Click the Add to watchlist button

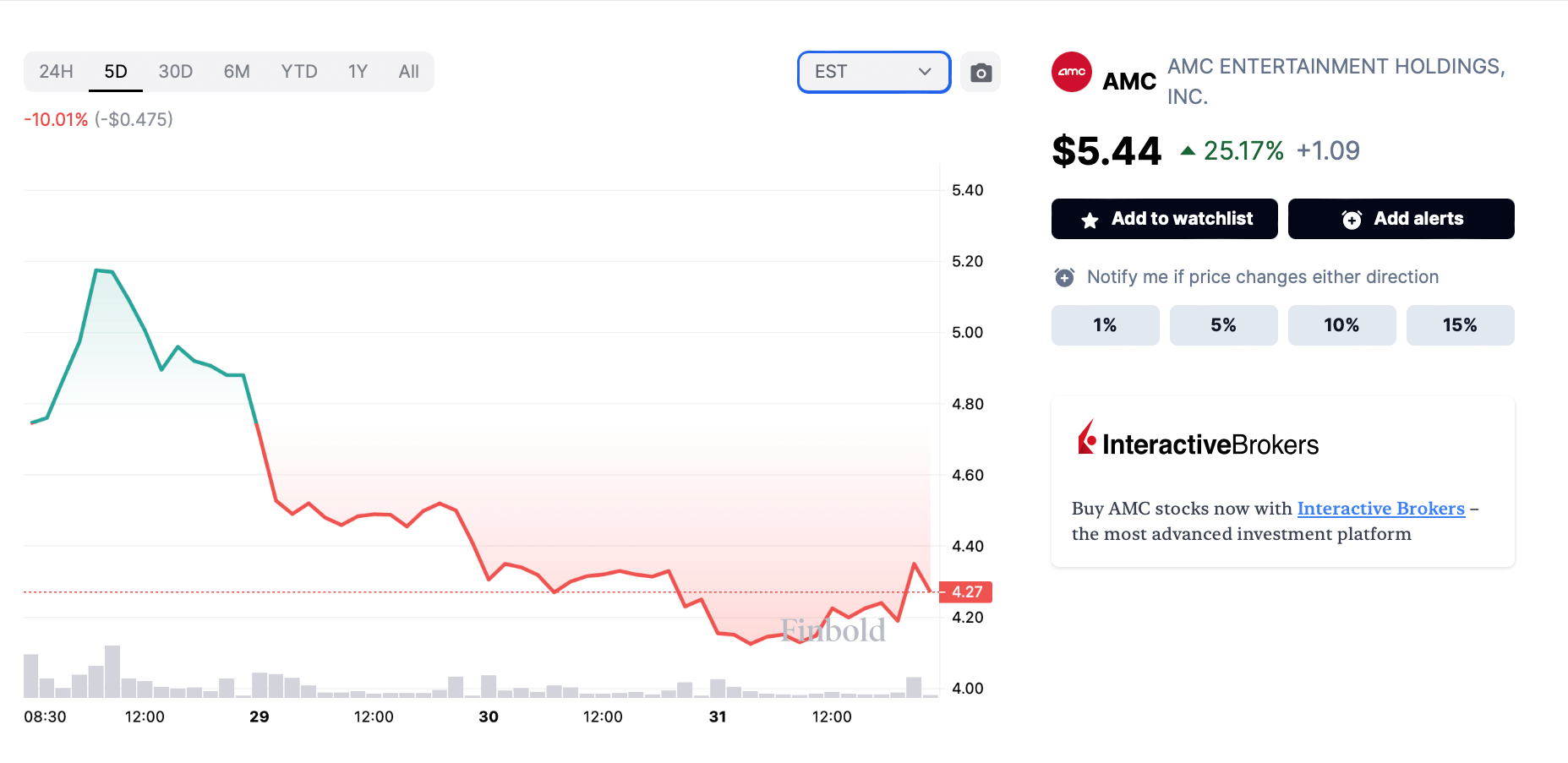[1164, 218]
